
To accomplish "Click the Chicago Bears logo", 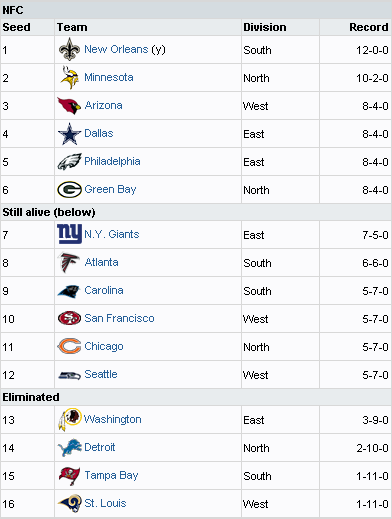I will [69, 346].
